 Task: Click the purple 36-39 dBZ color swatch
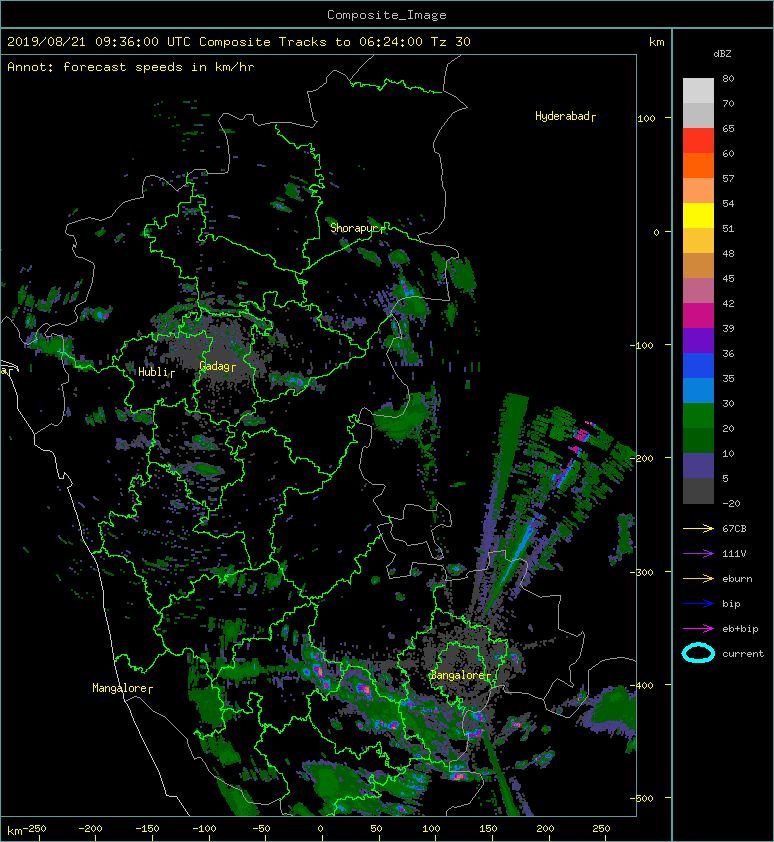(698, 341)
